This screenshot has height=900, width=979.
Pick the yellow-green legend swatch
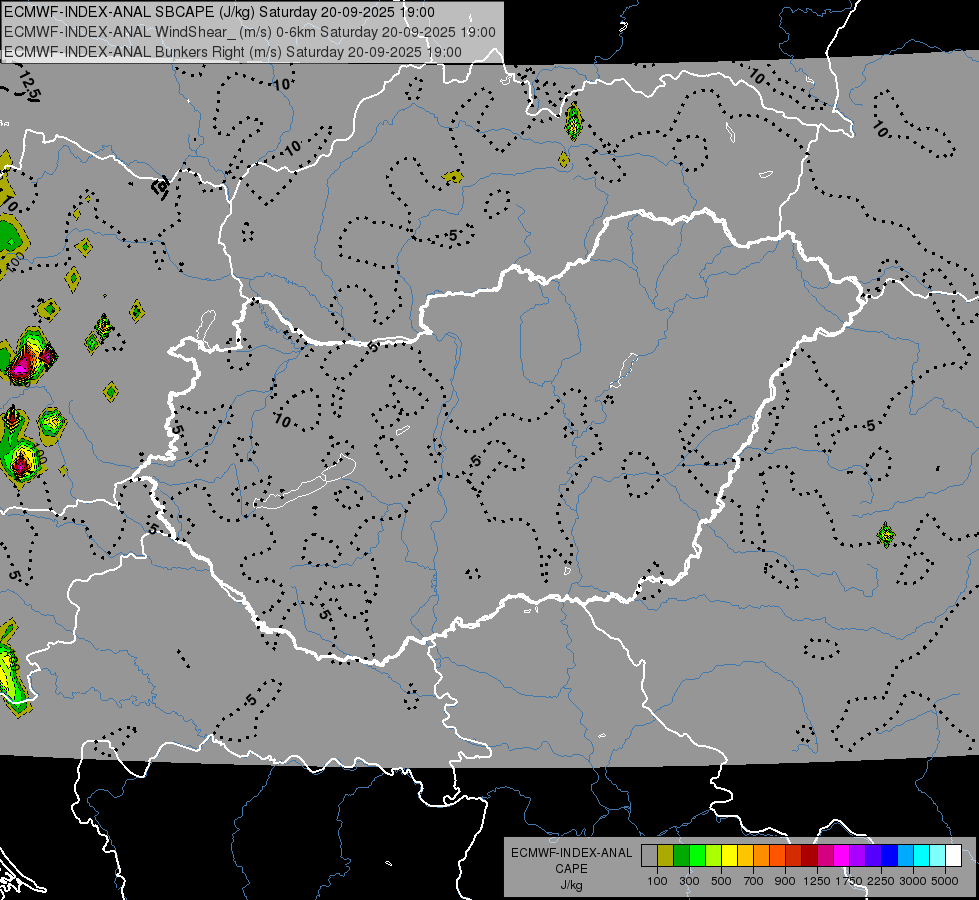(714, 856)
